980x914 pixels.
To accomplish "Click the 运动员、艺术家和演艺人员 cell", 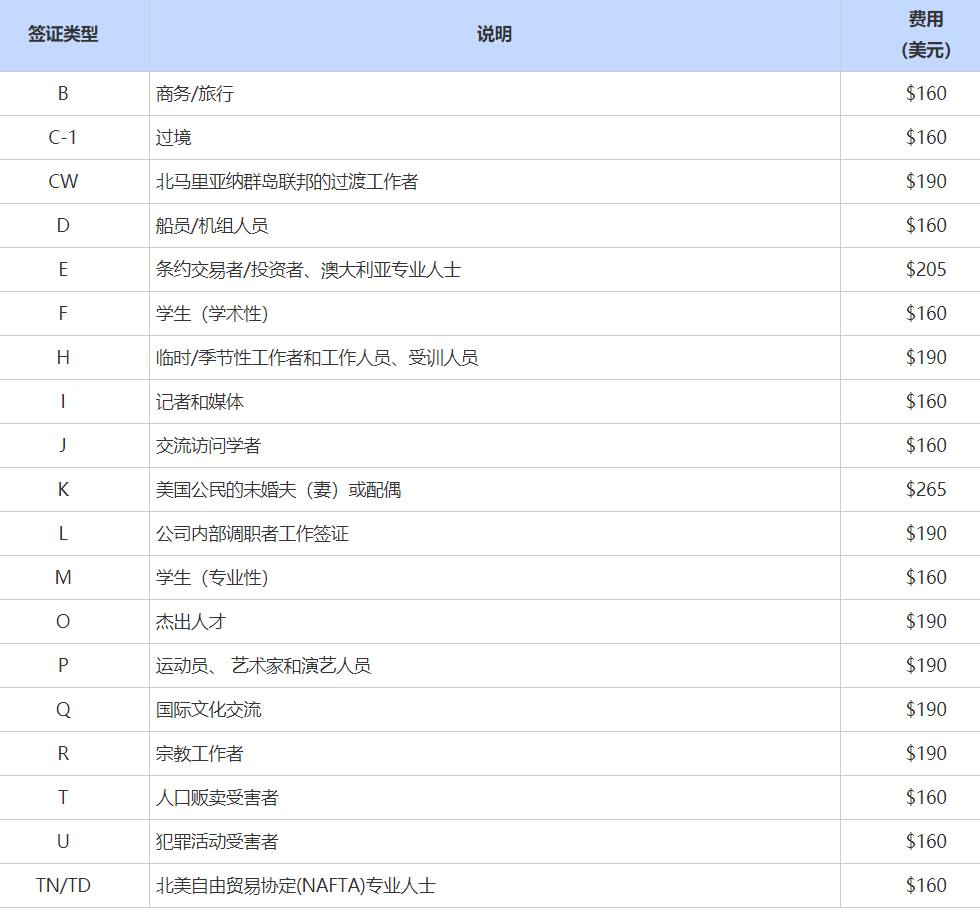I will pyautogui.click(x=263, y=666).
